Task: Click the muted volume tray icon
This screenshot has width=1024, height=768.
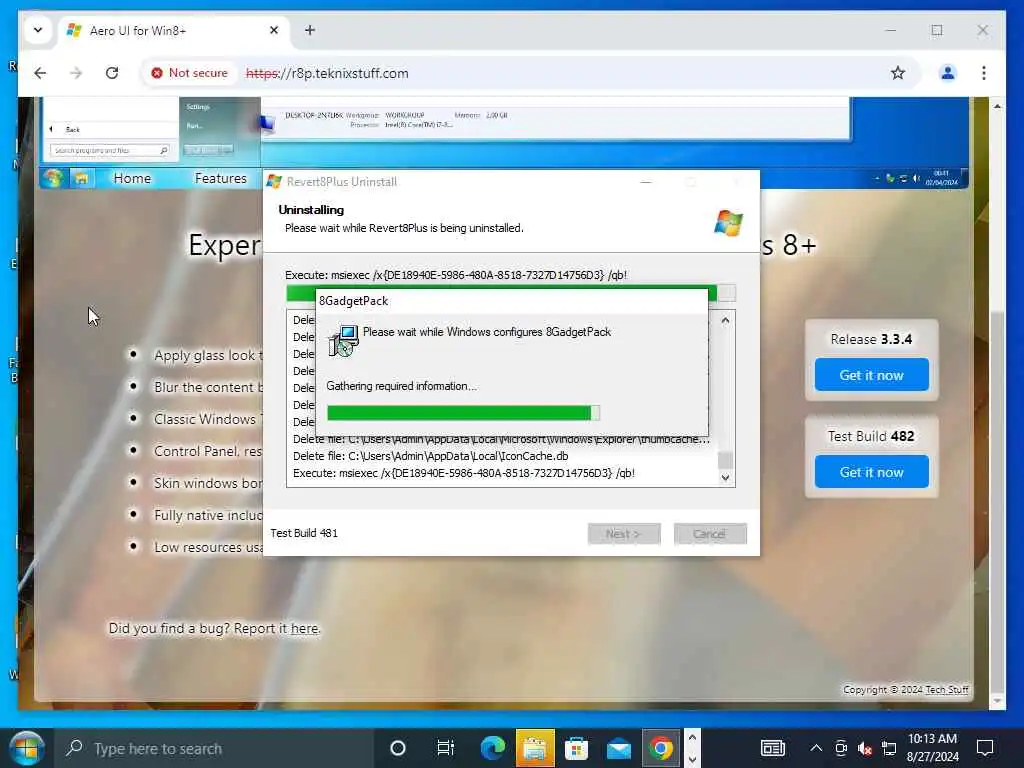Action: pyautogui.click(x=865, y=748)
